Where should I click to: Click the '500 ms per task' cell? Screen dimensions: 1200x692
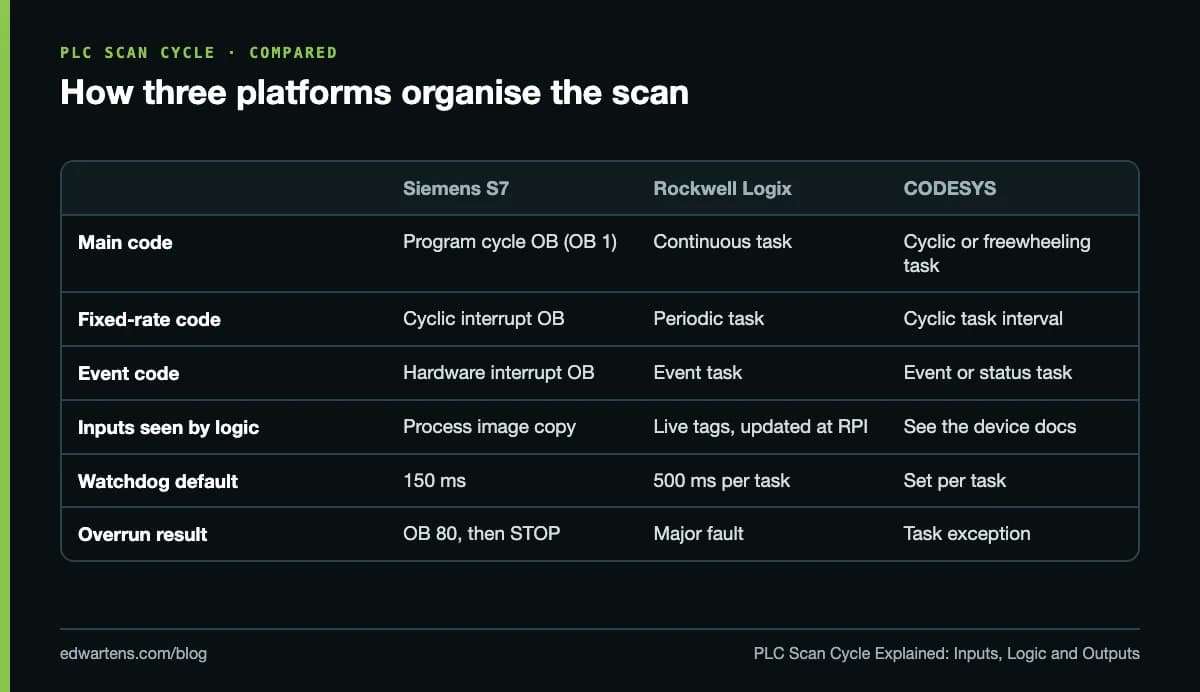(721, 480)
